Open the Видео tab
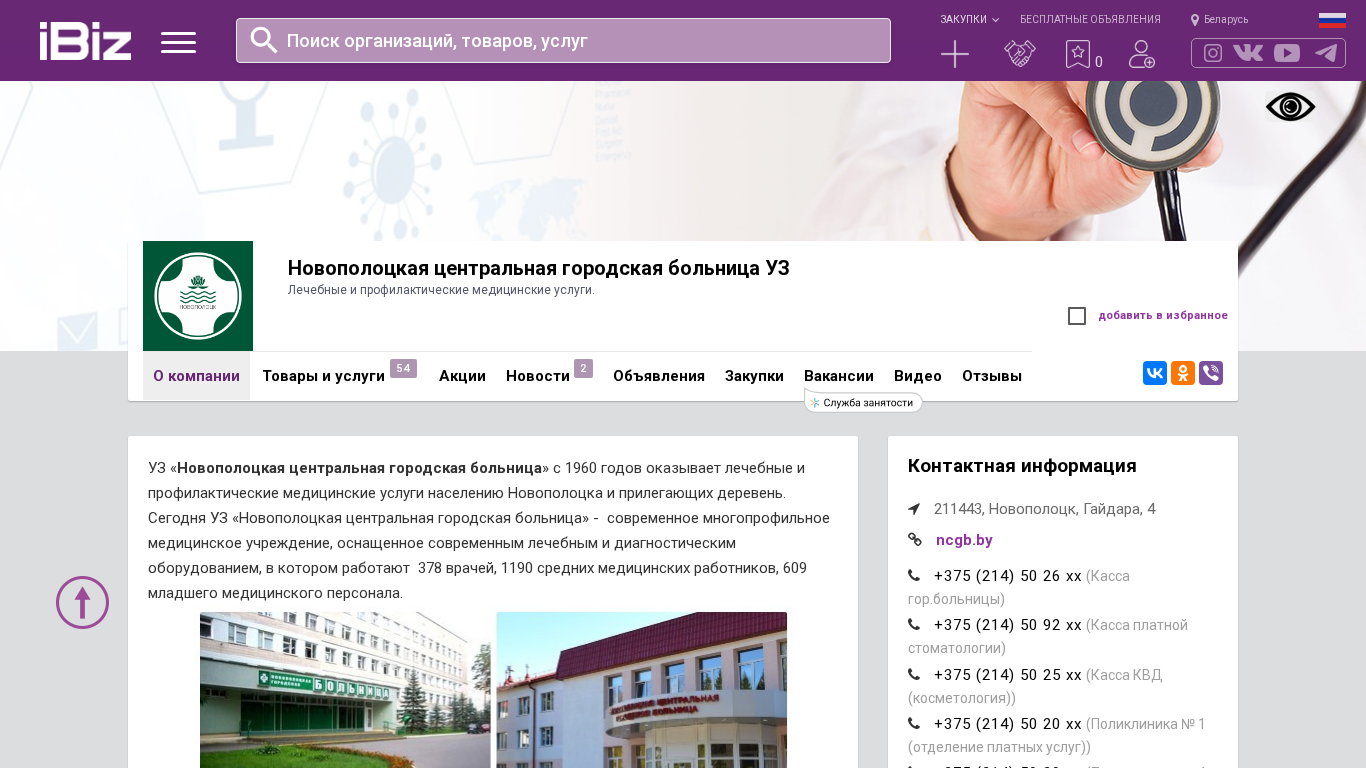The width and height of the screenshot is (1366, 768). [918, 376]
